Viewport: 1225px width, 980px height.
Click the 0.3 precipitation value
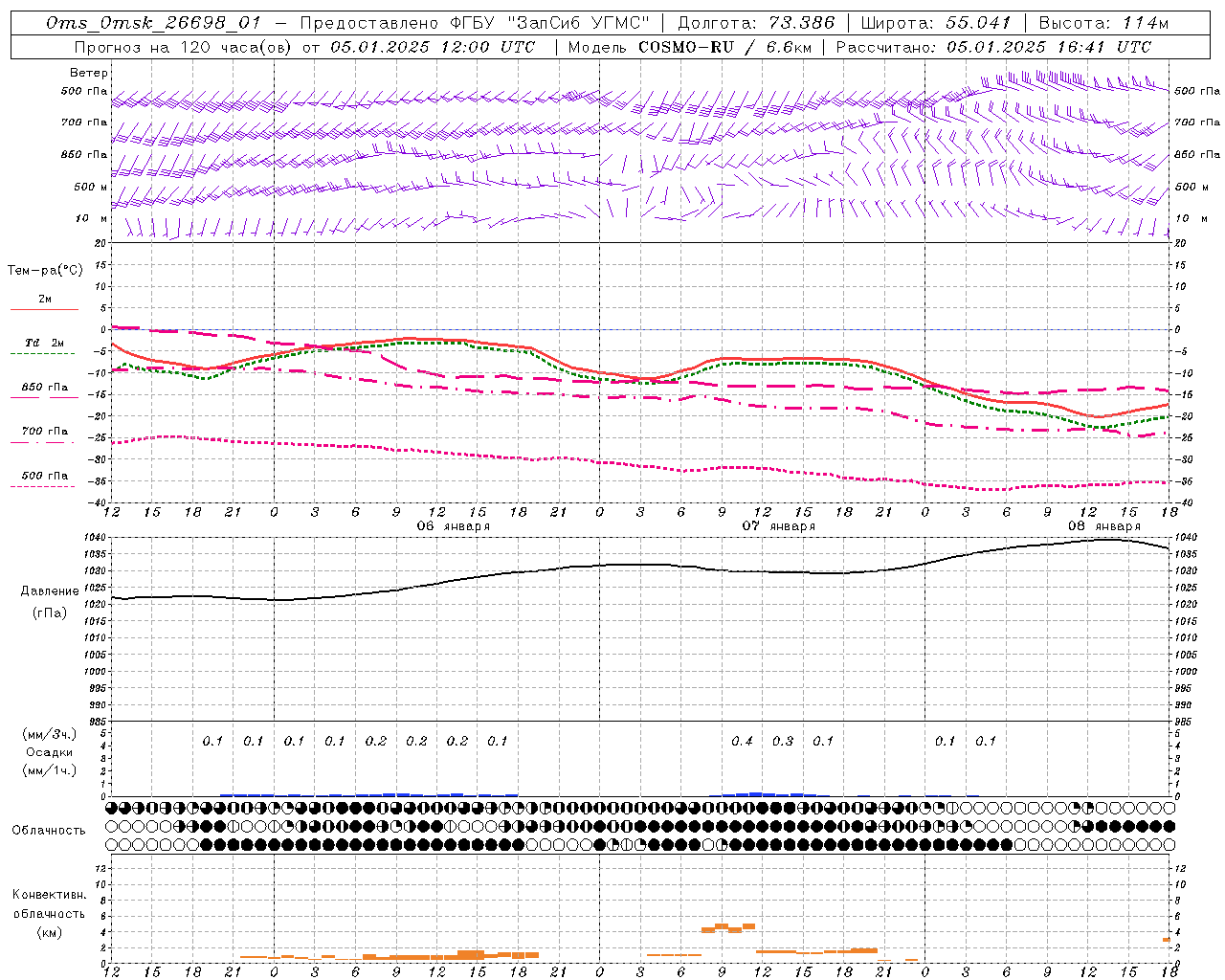click(783, 741)
